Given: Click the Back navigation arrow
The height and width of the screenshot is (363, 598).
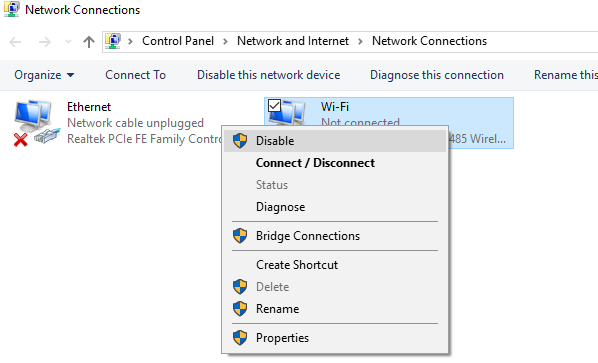Looking at the screenshot, I should coord(15,42).
